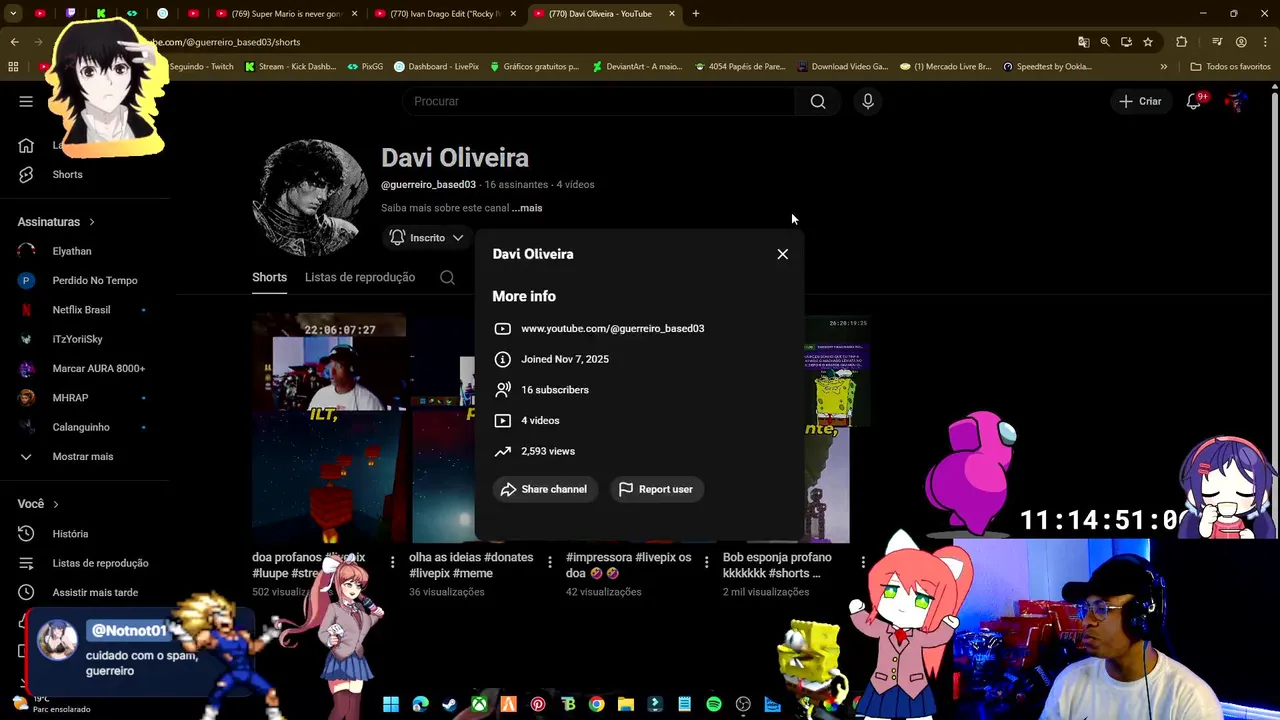Open Todos os favoritos folder
The image size is (1280, 720).
pyautogui.click(x=1230, y=67)
